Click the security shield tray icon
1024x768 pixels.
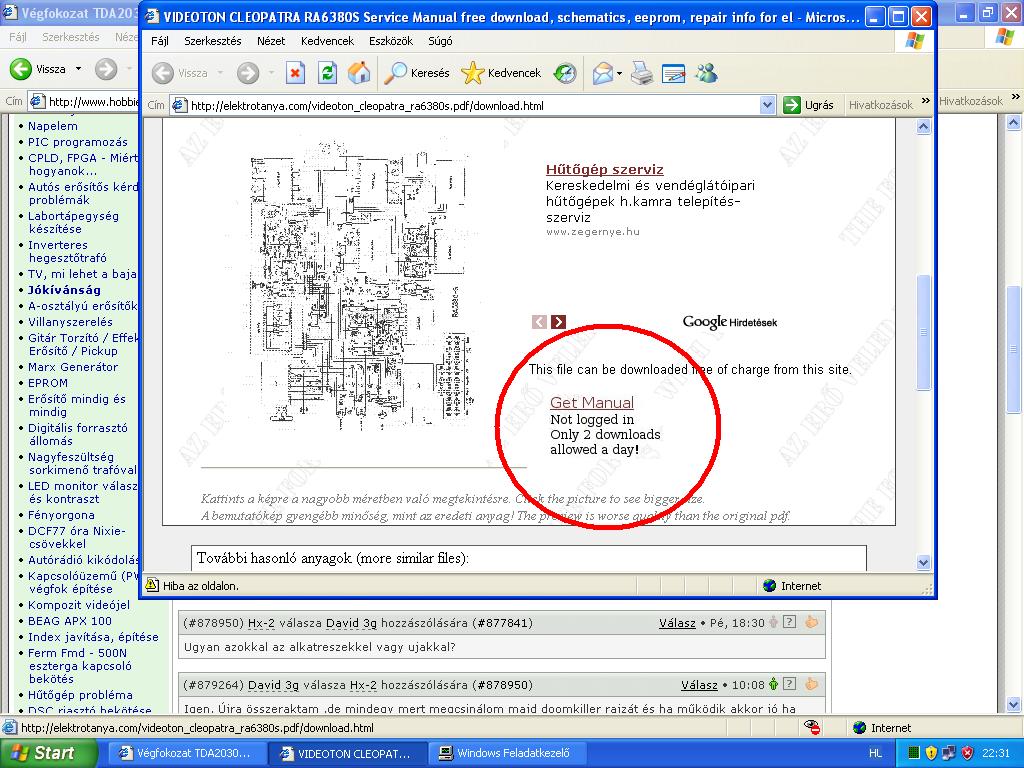[x=968, y=753]
